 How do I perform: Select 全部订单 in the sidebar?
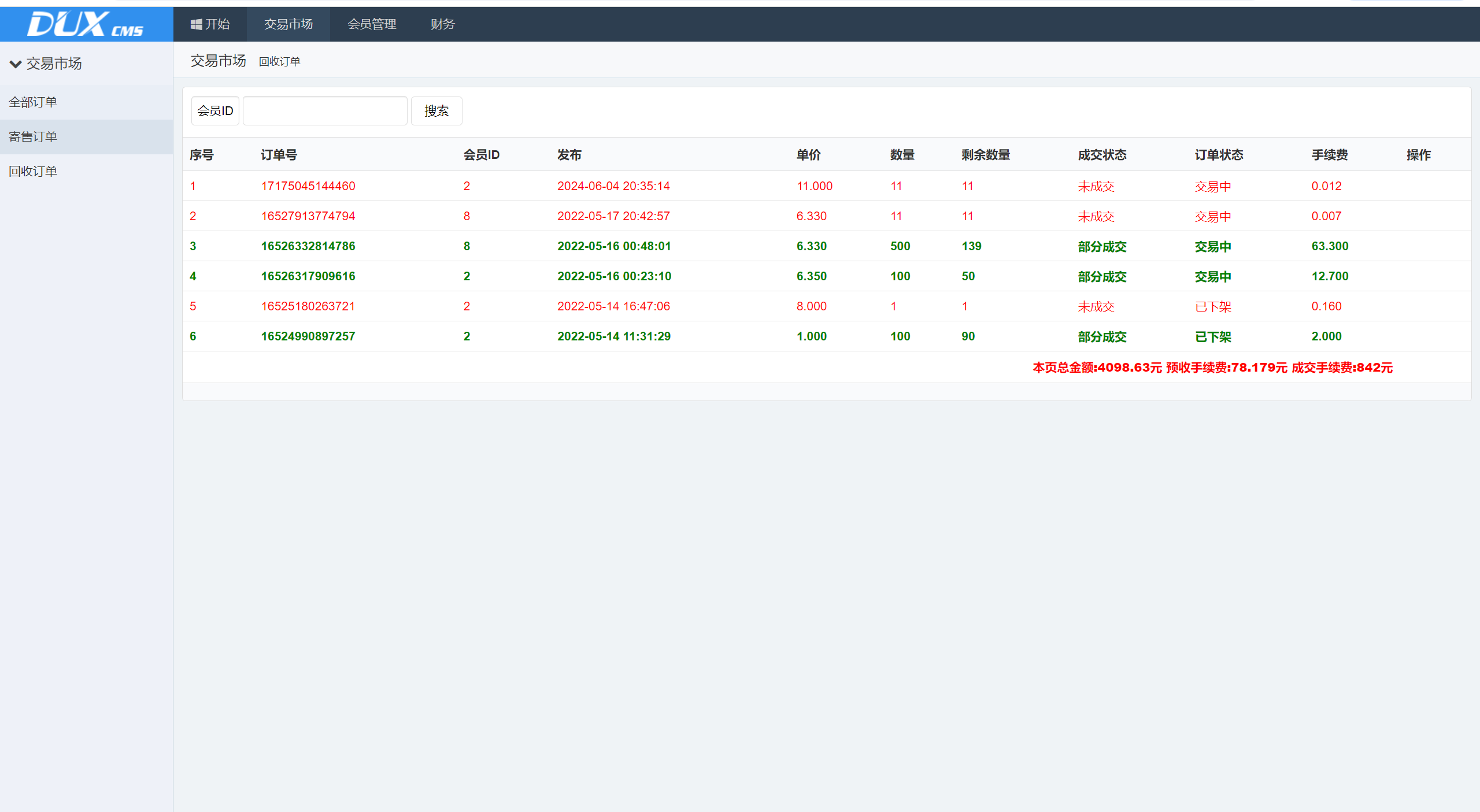[33, 102]
